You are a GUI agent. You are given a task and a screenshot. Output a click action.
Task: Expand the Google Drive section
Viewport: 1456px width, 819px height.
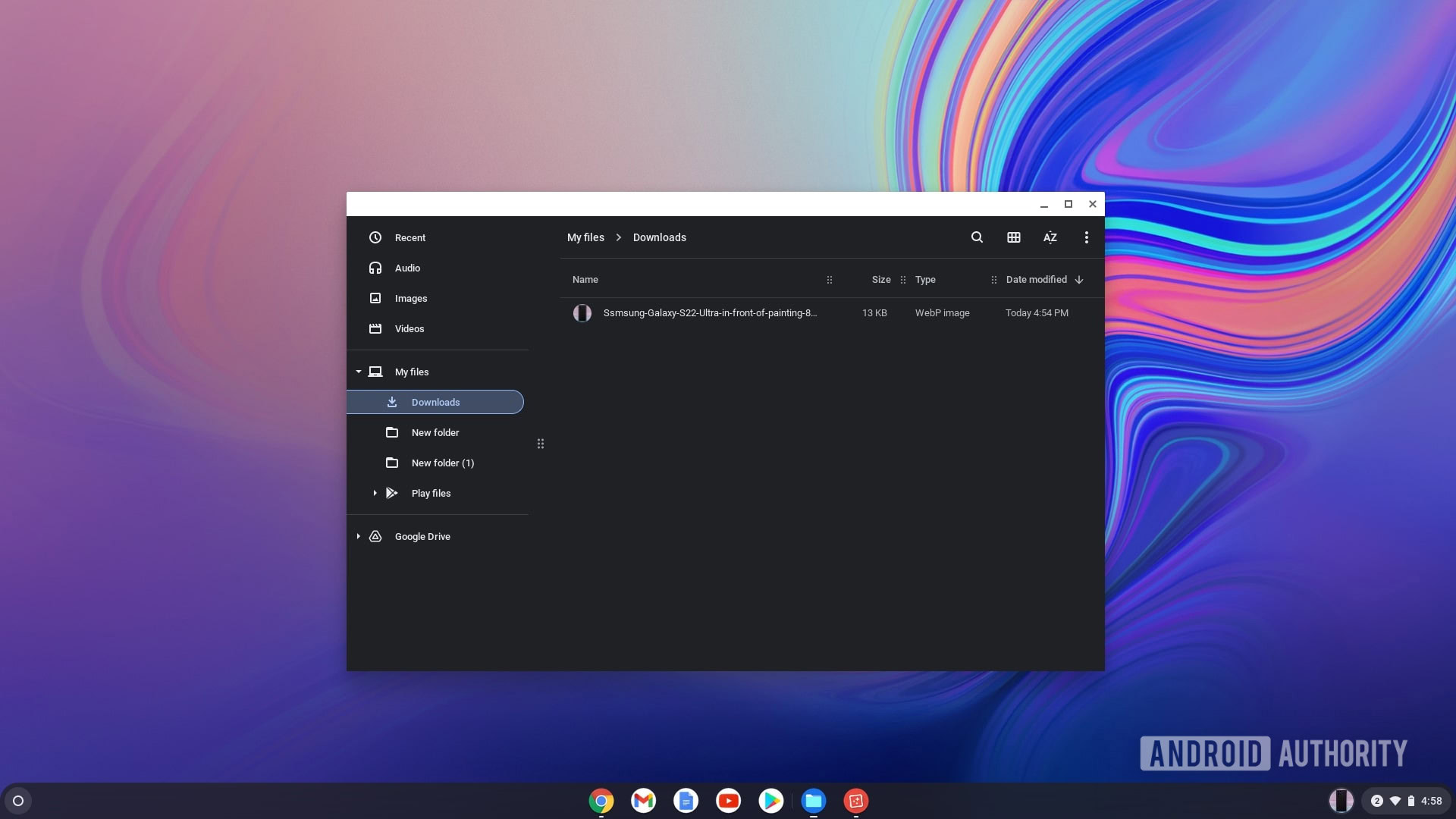[359, 537]
